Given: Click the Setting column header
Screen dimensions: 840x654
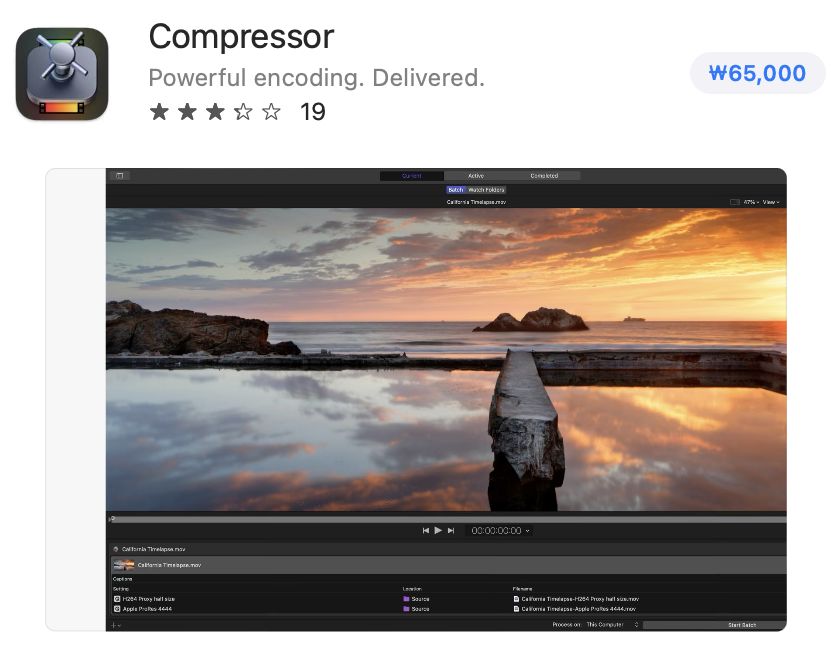Looking at the screenshot, I should pyautogui.click(x=121, y=589).
